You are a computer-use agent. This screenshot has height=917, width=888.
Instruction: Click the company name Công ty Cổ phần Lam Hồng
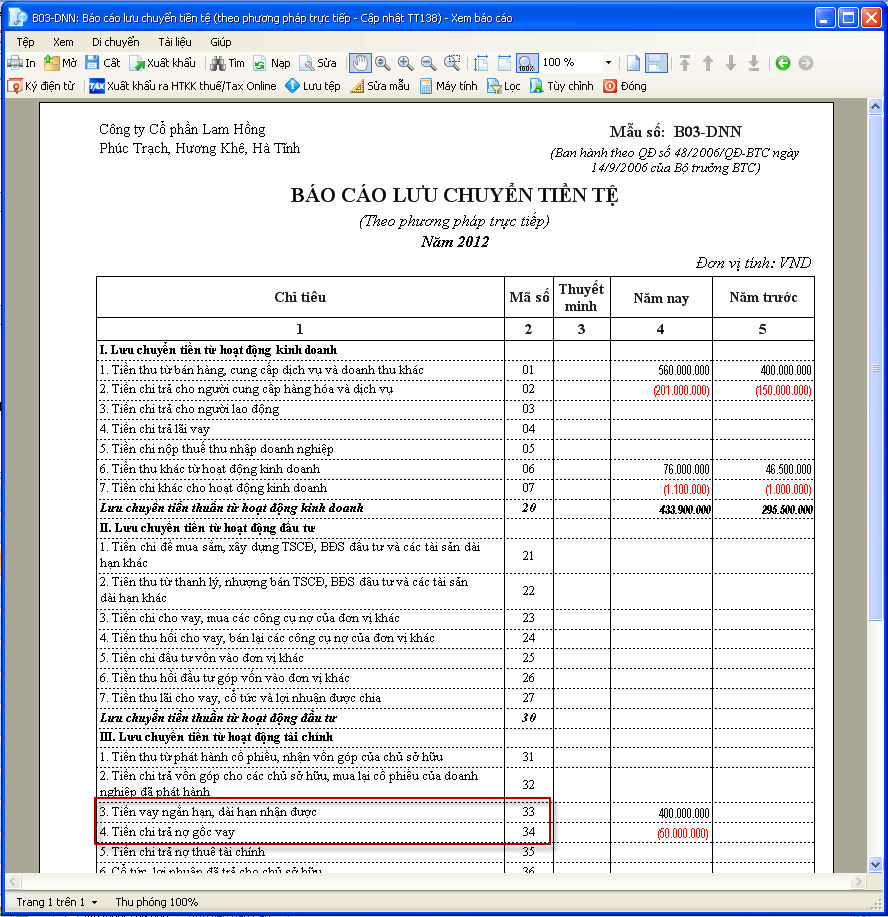182,129
